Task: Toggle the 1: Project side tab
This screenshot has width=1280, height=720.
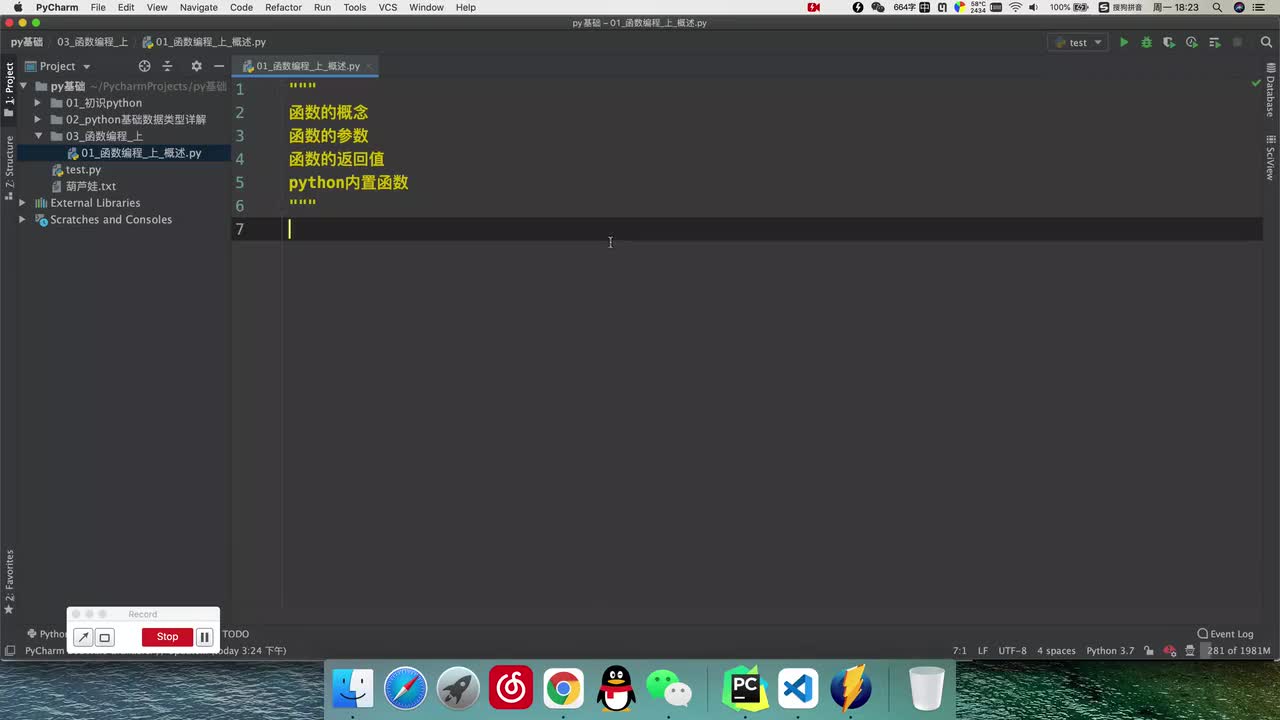Action: [9, 90]
